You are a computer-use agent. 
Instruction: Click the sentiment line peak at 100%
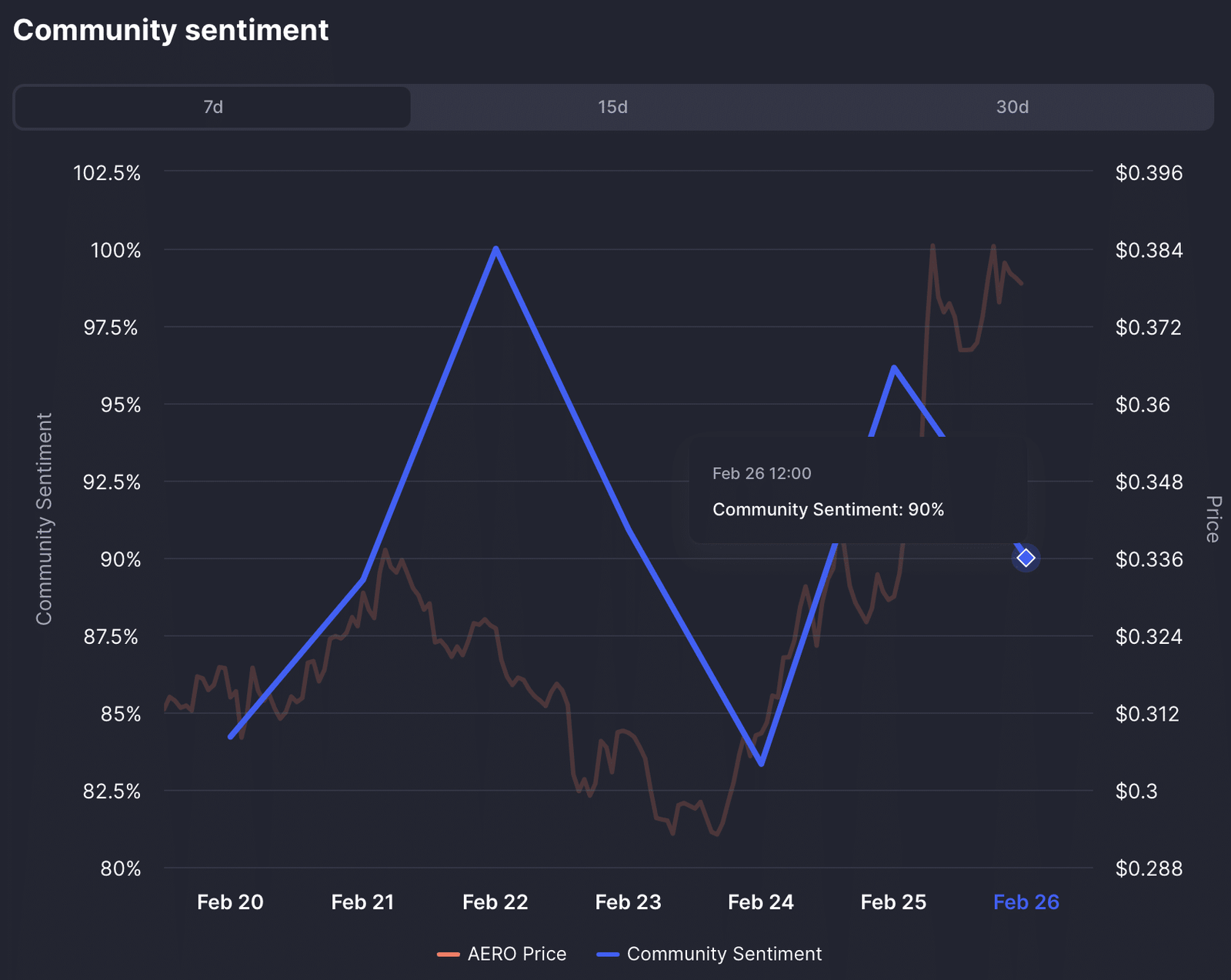[x=496, y=248]
